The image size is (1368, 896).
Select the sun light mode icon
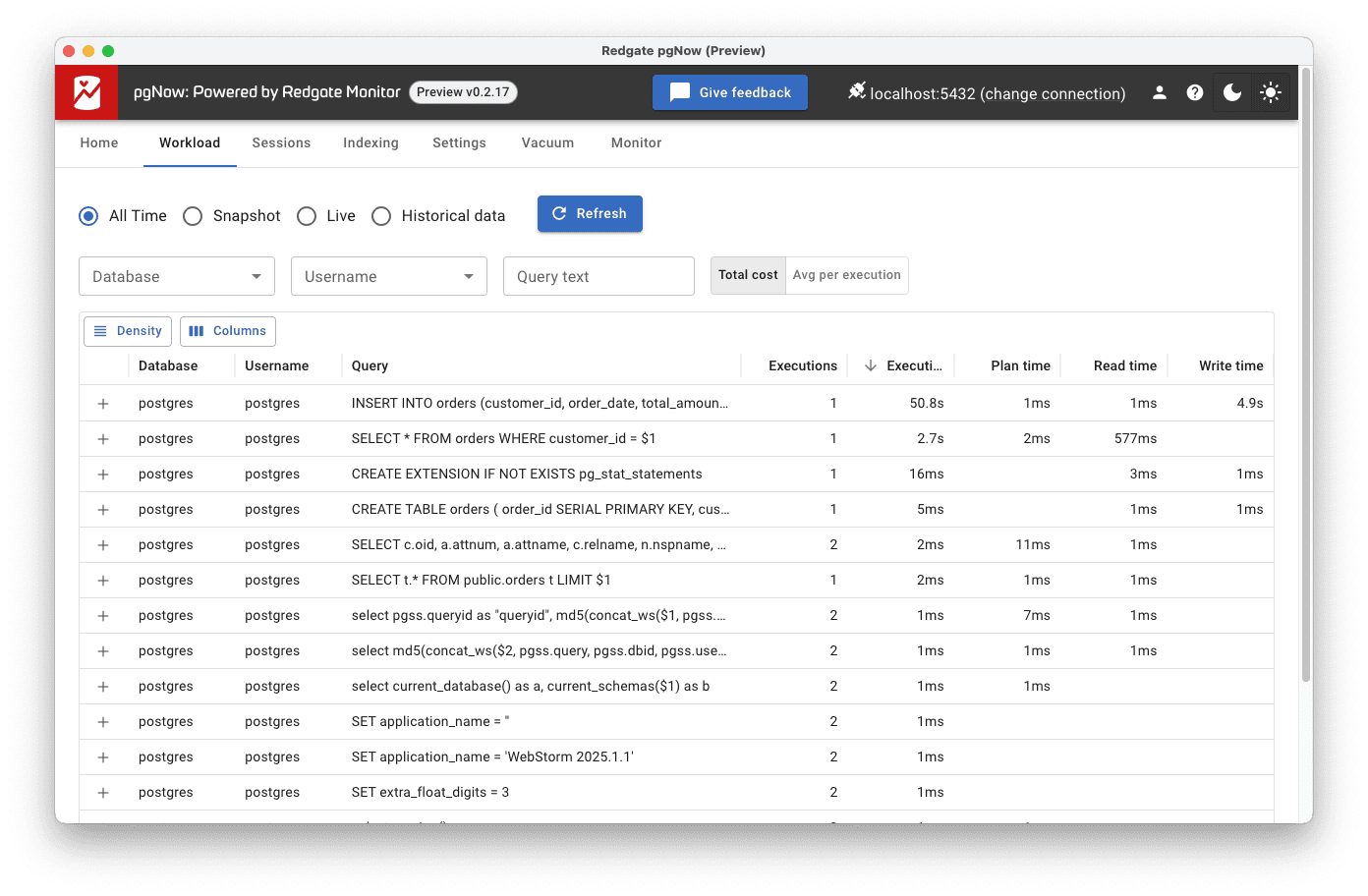point(1270,91)
